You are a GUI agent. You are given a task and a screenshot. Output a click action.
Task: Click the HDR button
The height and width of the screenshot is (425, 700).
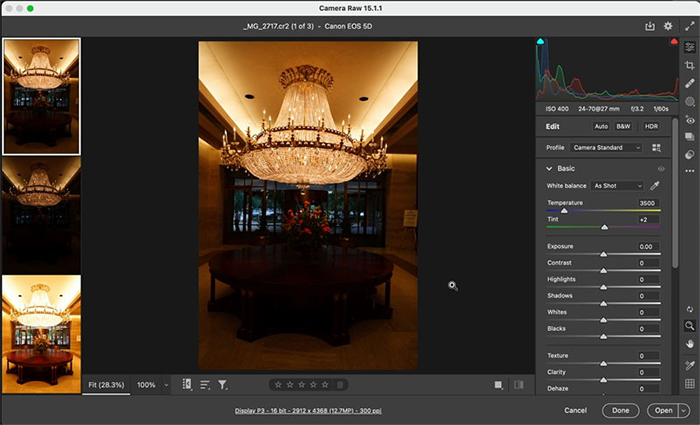[x=651, y=126]
